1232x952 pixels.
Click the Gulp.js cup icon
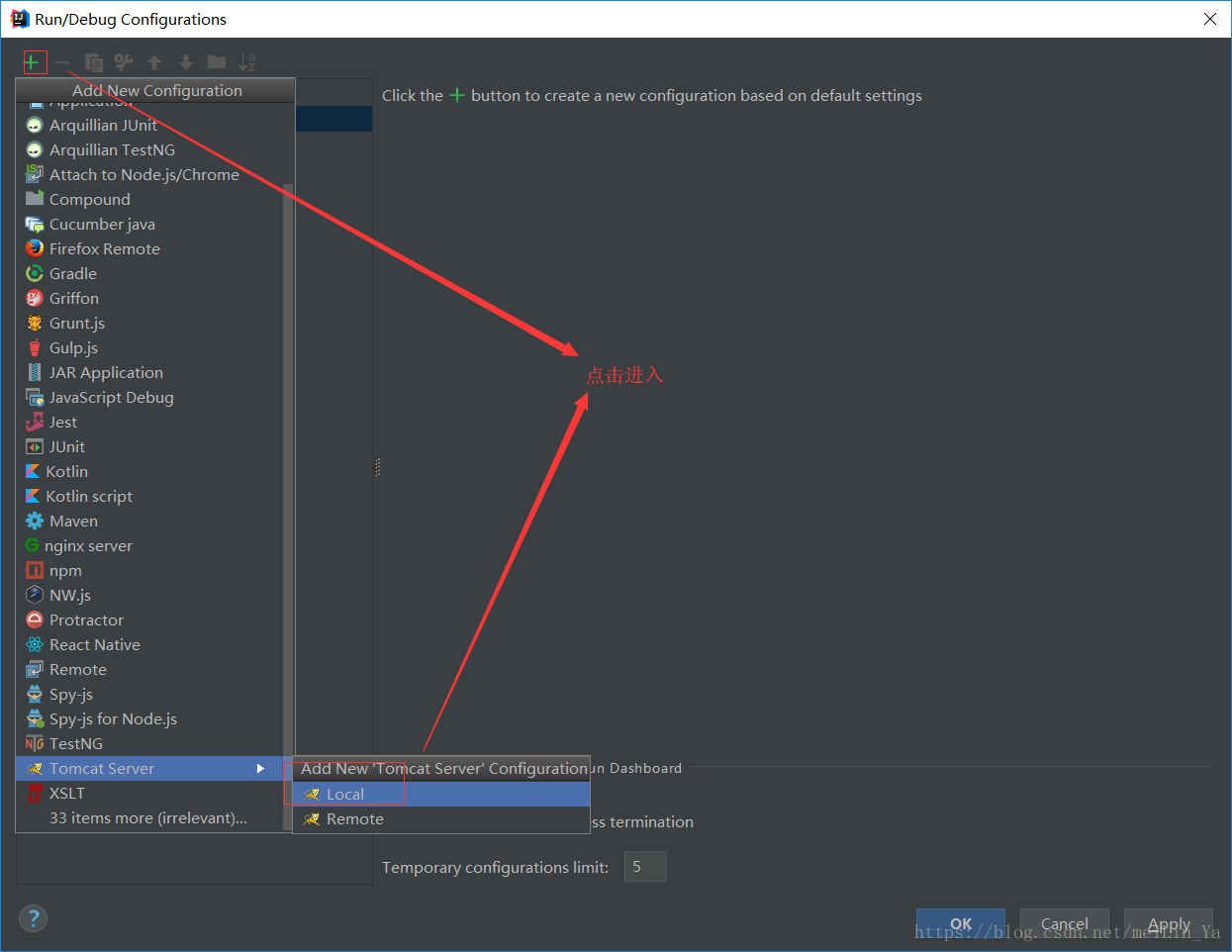tap(35, 347)
